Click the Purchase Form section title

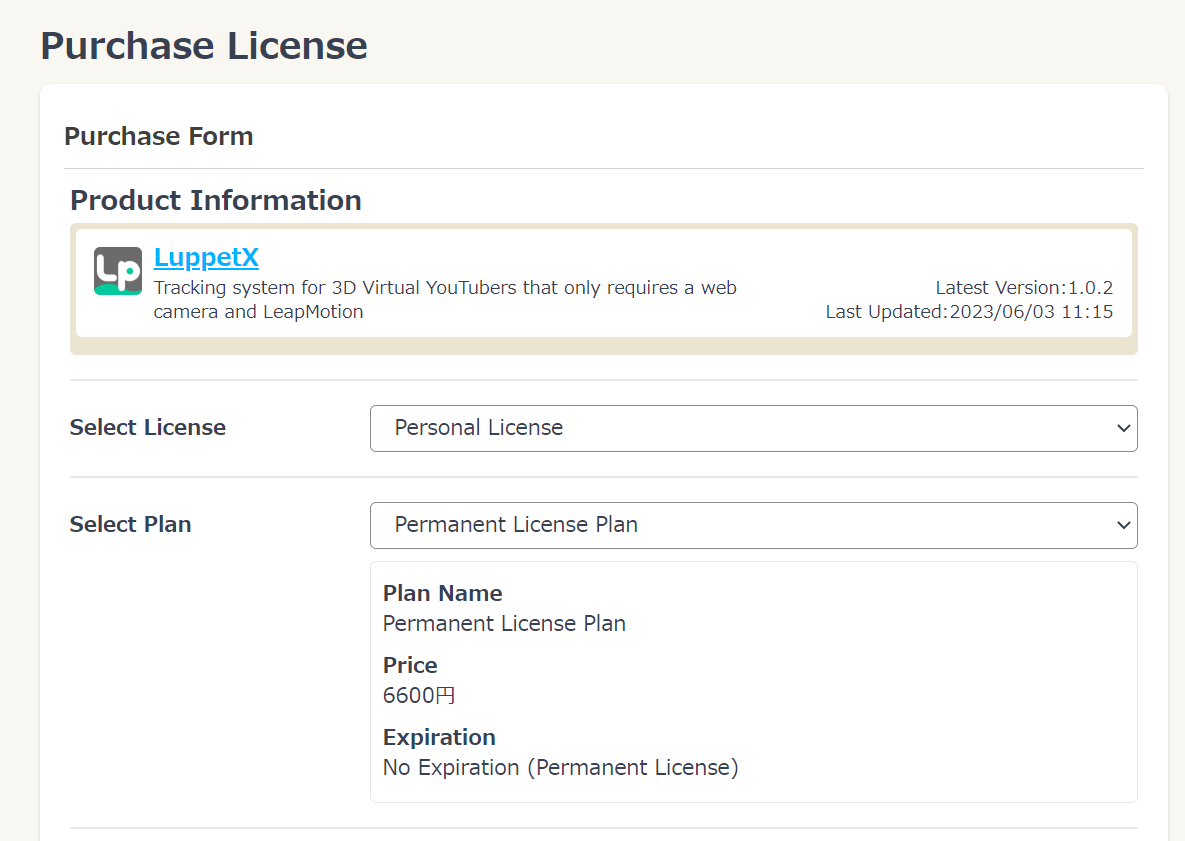click(x=158, y=136)
